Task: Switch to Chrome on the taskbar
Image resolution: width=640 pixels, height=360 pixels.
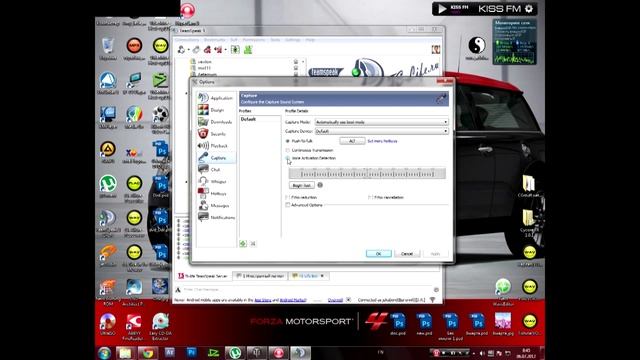Action: click(x=147, y=353)
